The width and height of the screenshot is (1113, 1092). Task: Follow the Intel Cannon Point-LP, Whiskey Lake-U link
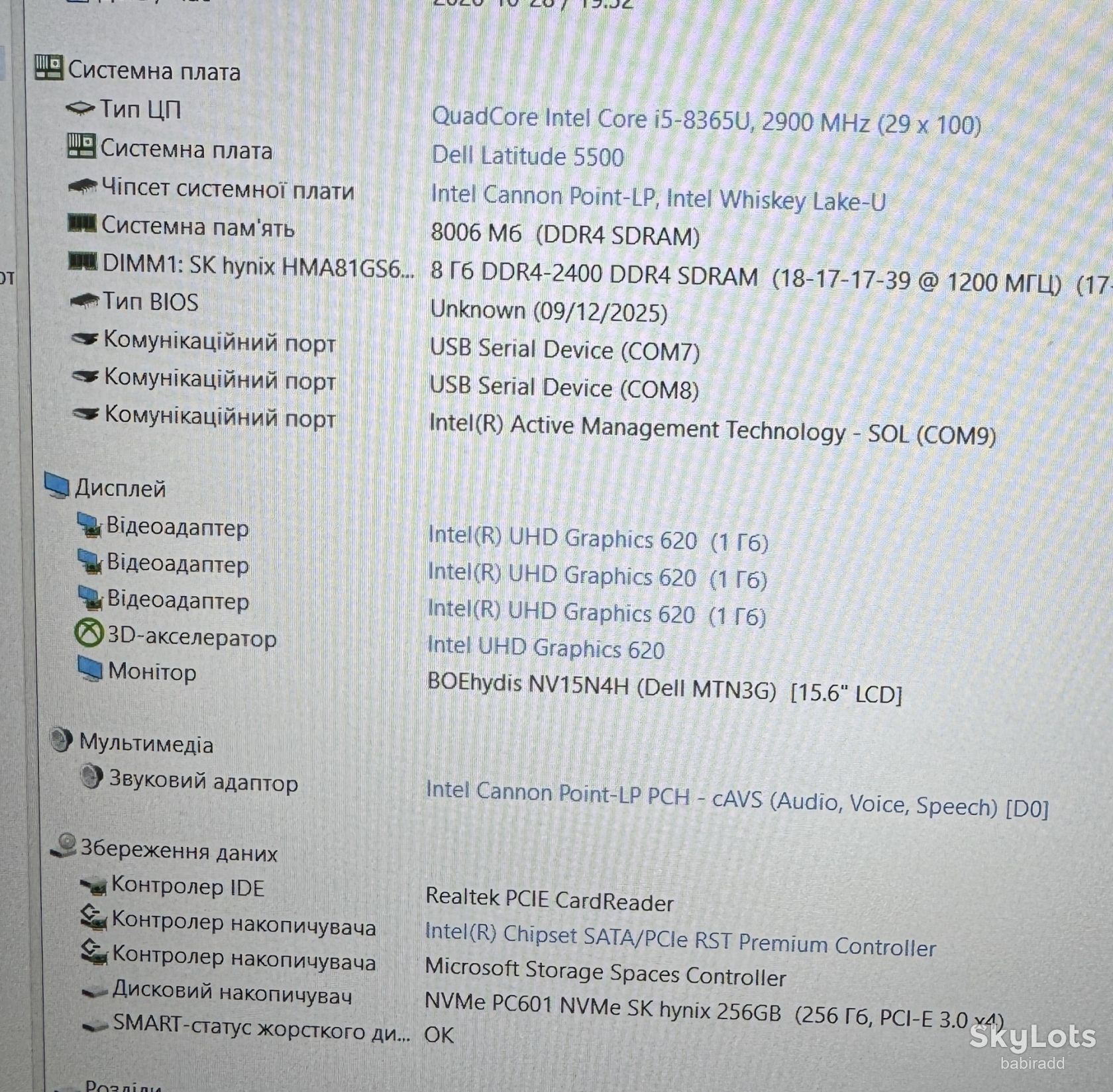658,198
